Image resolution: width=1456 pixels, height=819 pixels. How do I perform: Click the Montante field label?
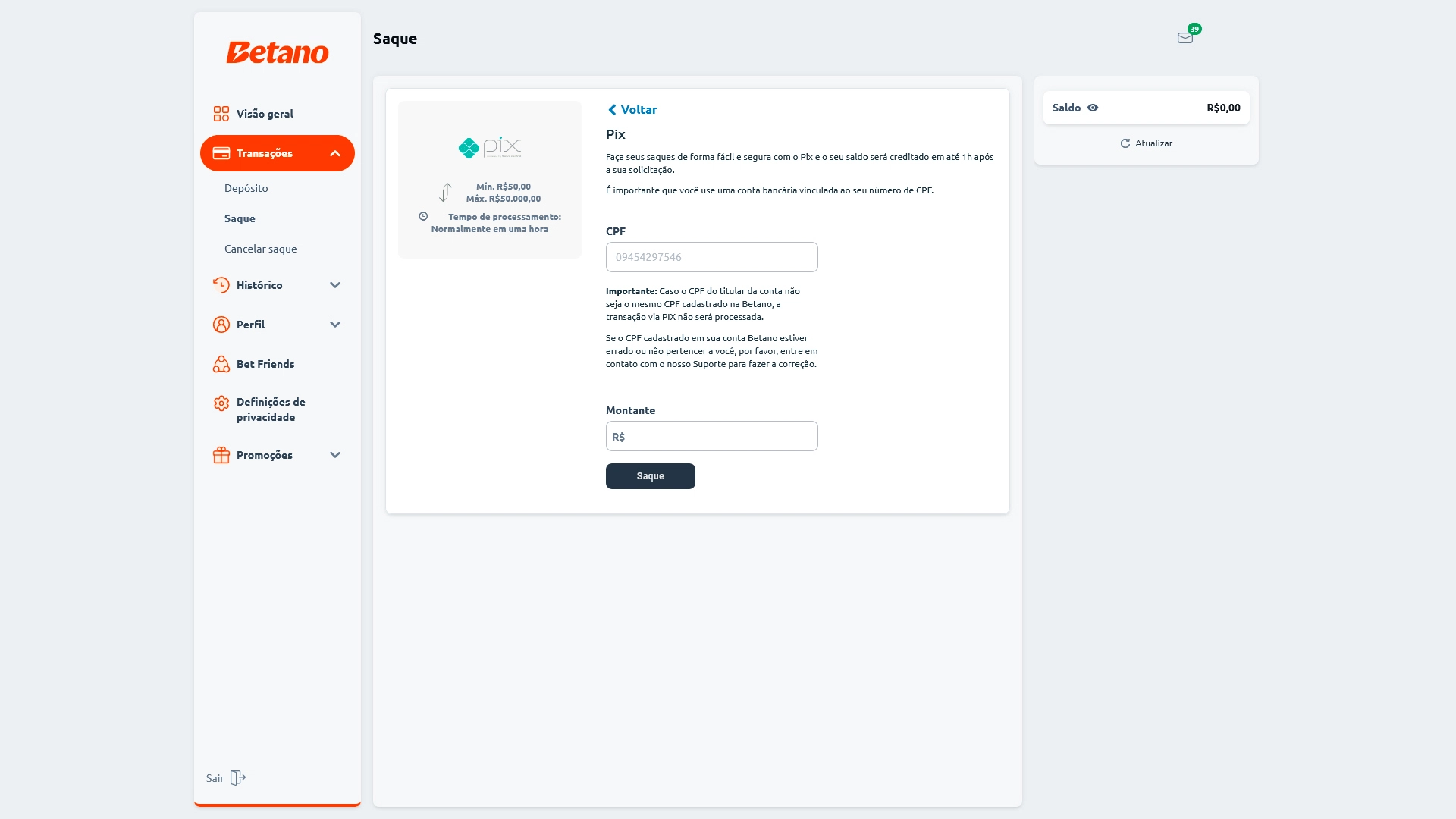[631, 410]
